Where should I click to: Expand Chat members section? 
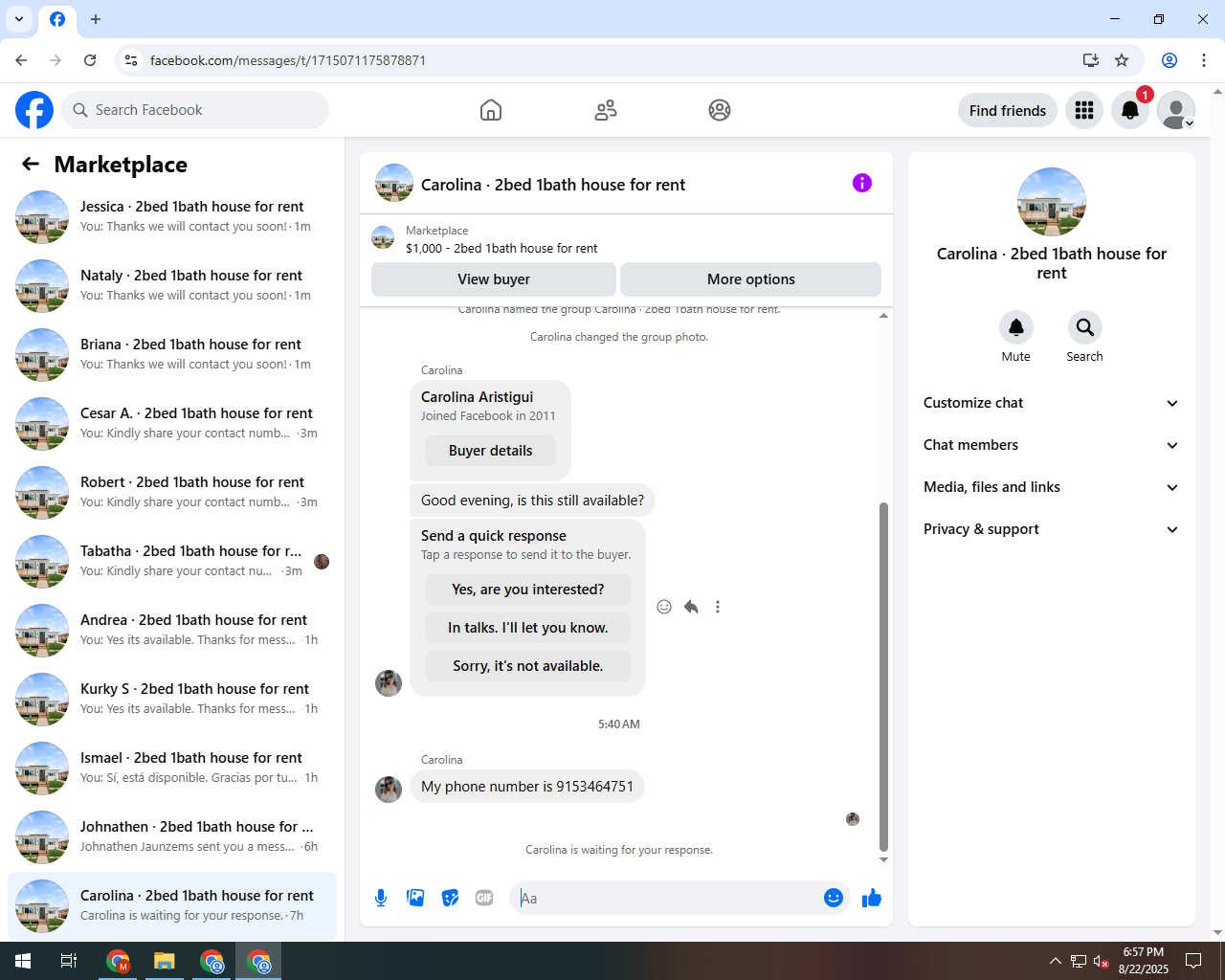point(1051,445)
